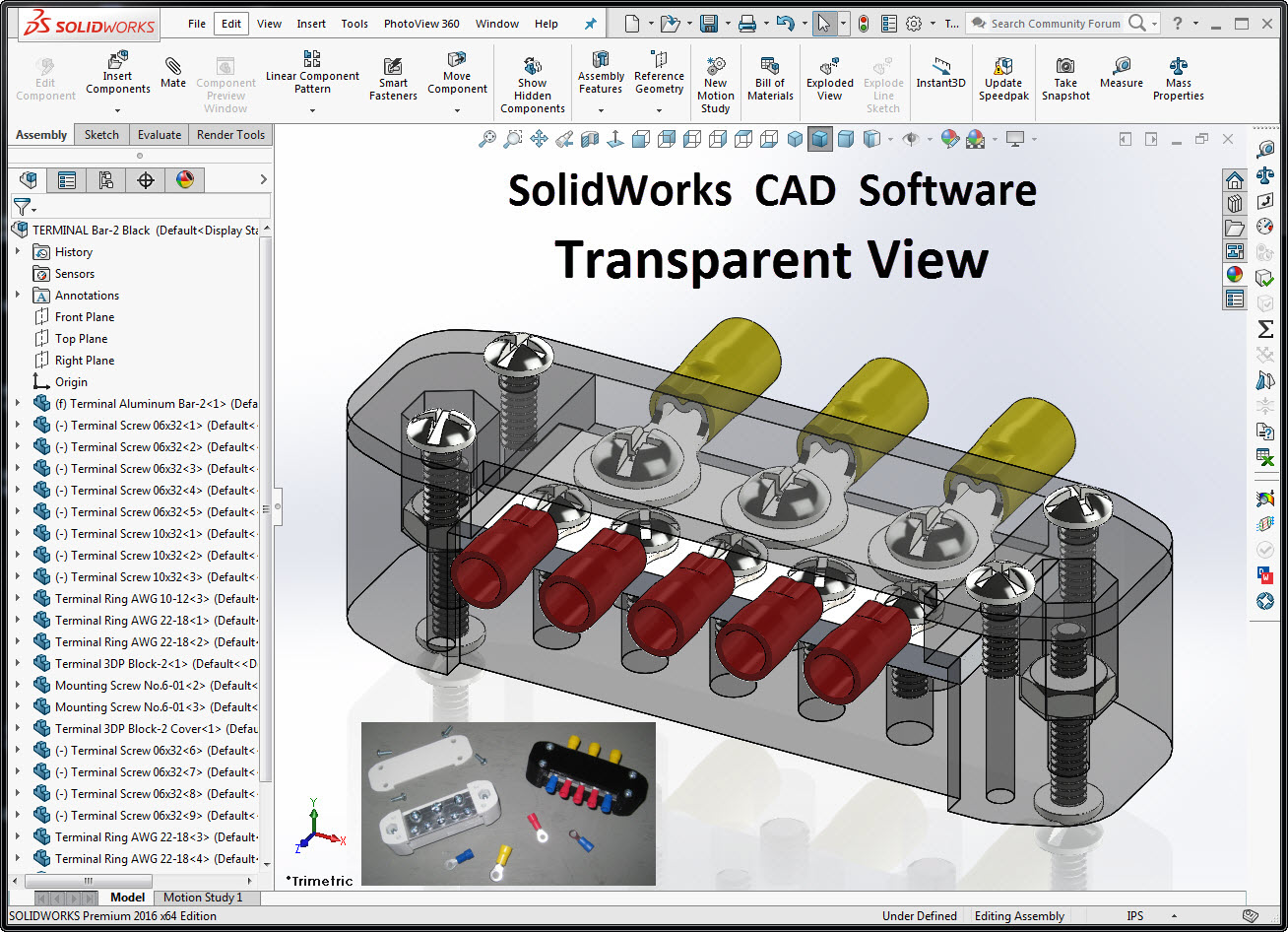This screenshot has height=932, width=1288.
Task: Select the Move Component tool
Action: click(x=457, y=73)
